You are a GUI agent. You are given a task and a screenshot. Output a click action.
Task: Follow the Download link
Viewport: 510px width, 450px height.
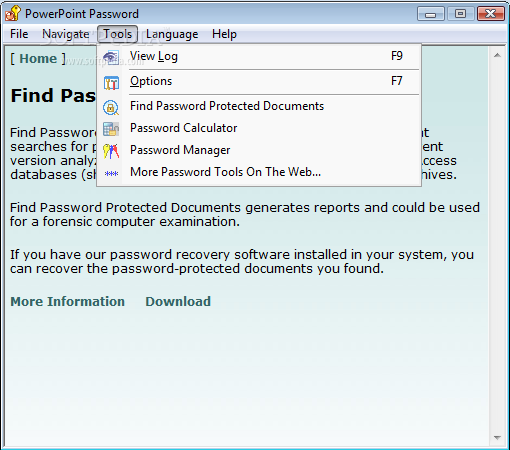pyautogui.click(x=178, y=301)
